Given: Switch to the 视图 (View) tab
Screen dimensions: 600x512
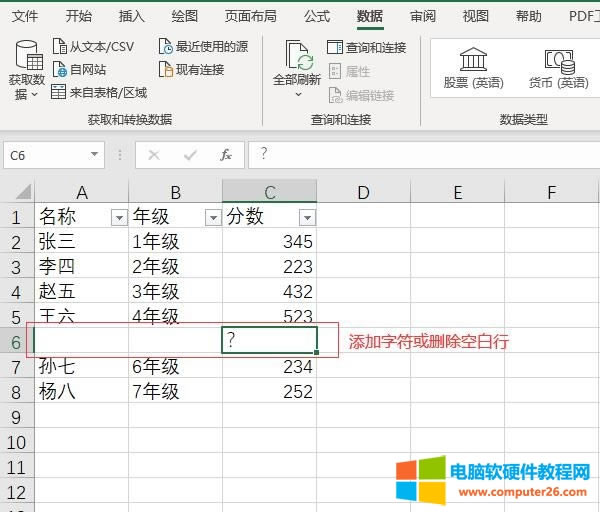Looking at the screenshot, I should (x=476, y=16).
